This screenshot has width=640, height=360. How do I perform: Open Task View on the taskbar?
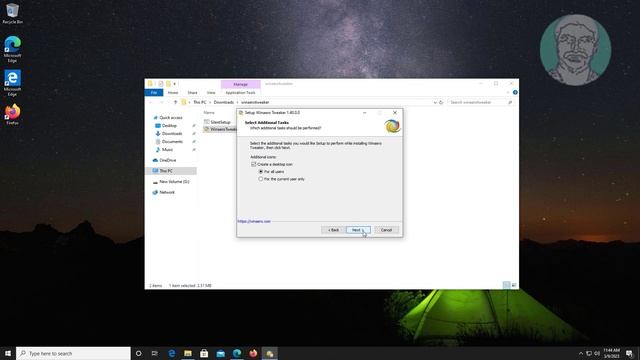pyautogui.click(x=155, y=353)
